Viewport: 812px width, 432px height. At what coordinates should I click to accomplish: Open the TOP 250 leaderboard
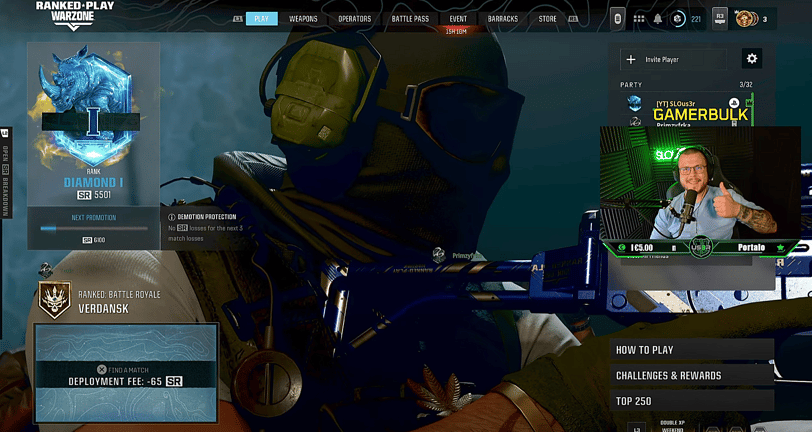691,401
